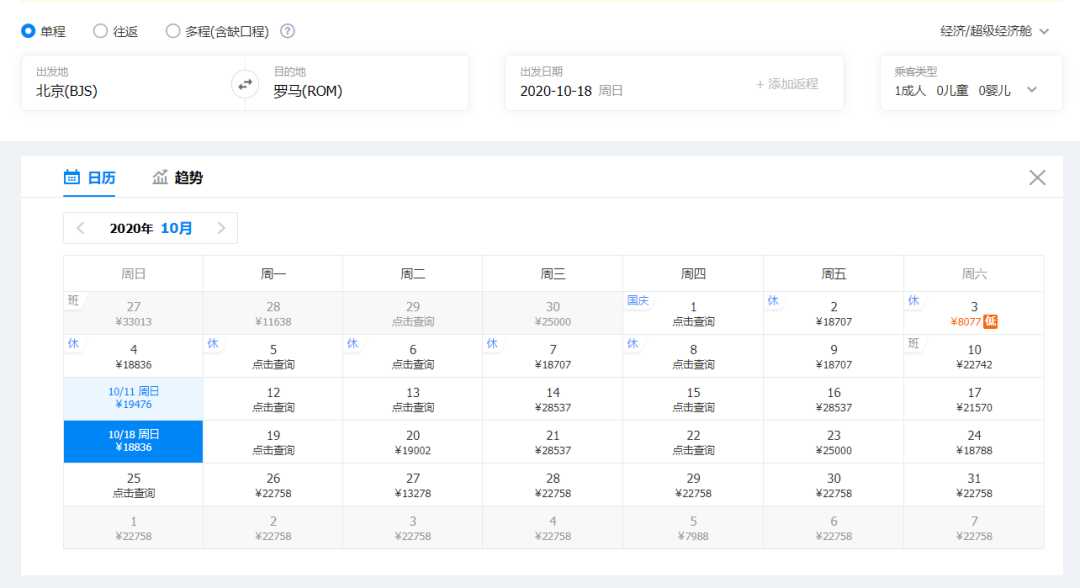Query price for October 6
The height and width of the screenshot is (588, 1080).
413,356
